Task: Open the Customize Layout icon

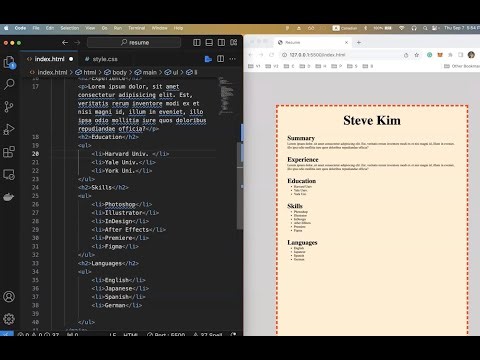Action: tap(234, 43)
